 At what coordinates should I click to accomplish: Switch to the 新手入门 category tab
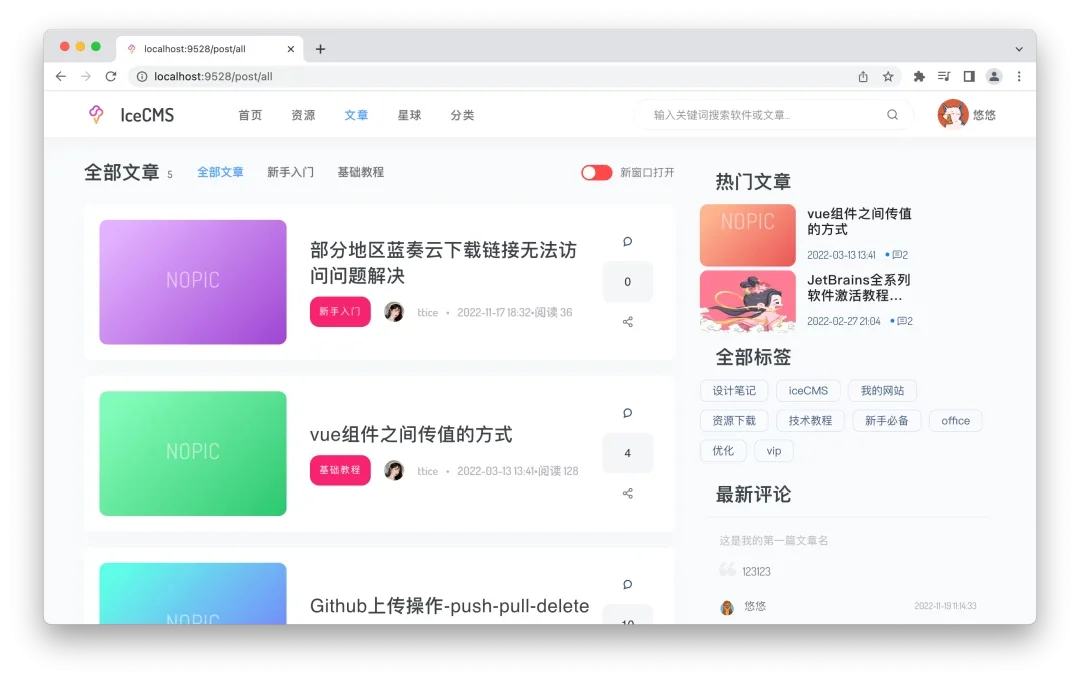pos(290,171)
